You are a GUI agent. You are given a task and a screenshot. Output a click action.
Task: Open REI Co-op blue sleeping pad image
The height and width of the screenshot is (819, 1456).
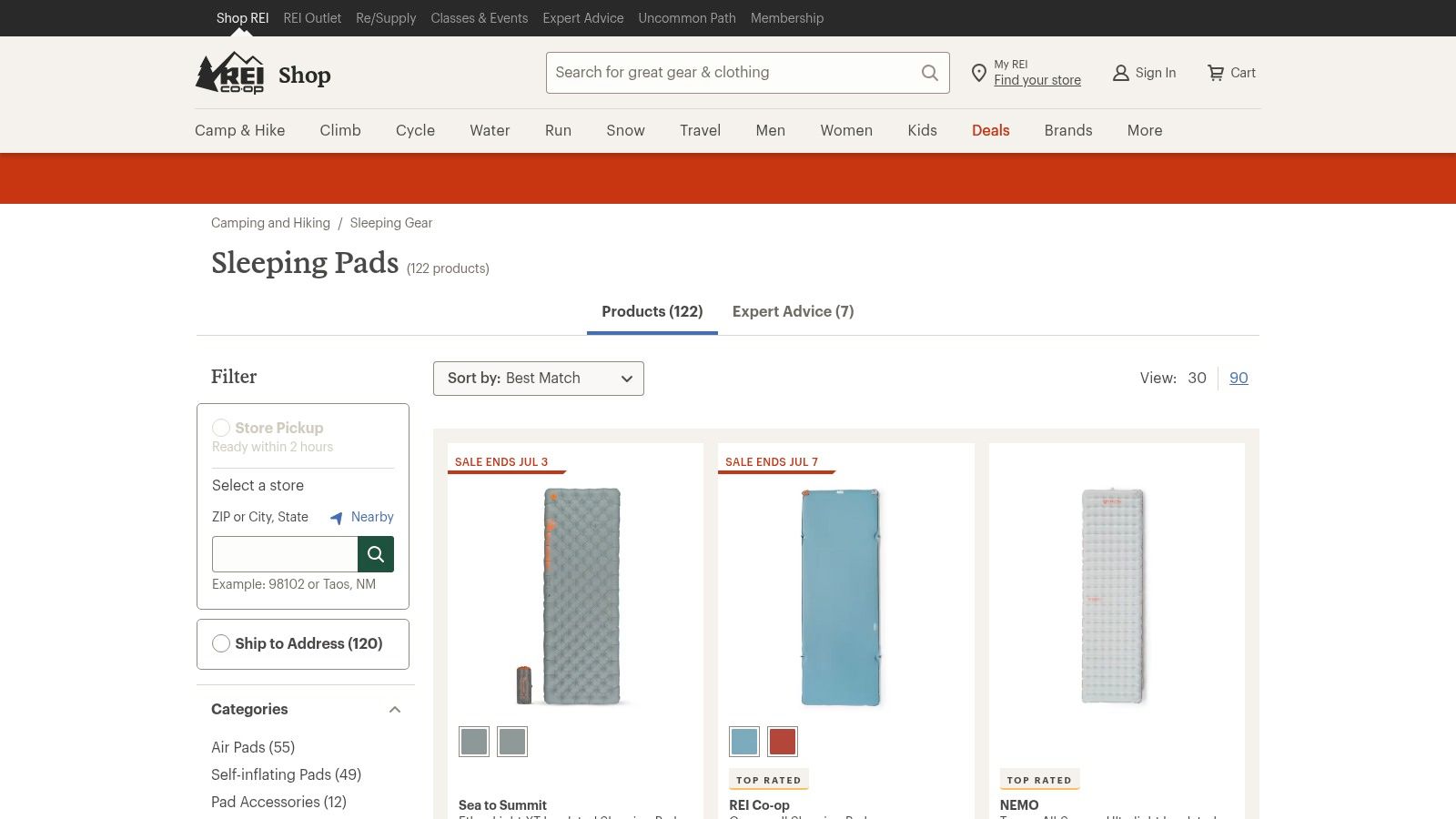click(x=842, y=597)
